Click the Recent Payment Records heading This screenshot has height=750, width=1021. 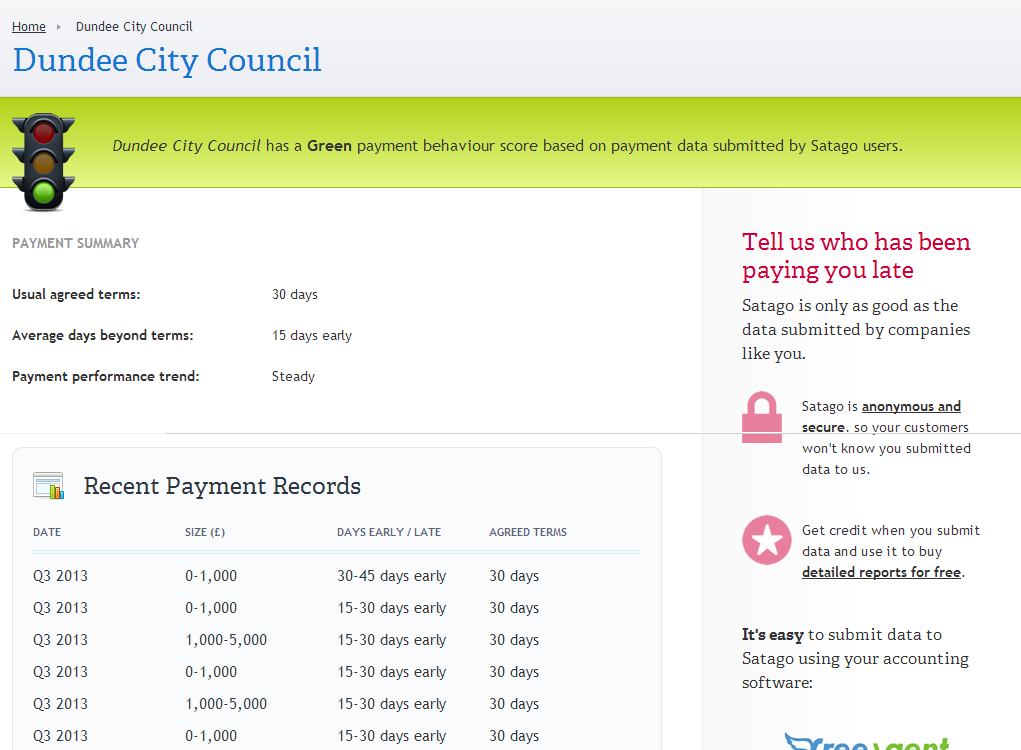222,486
